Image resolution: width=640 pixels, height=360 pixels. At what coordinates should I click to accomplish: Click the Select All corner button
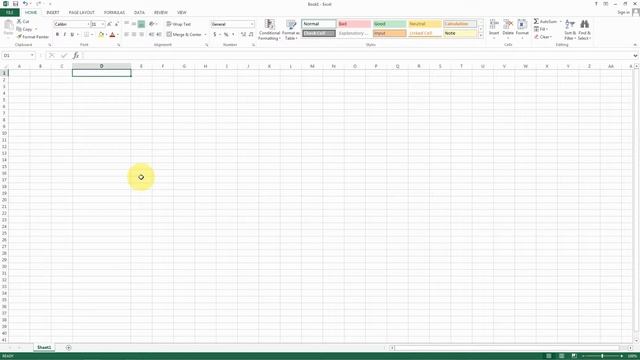(x=4, y=66)
